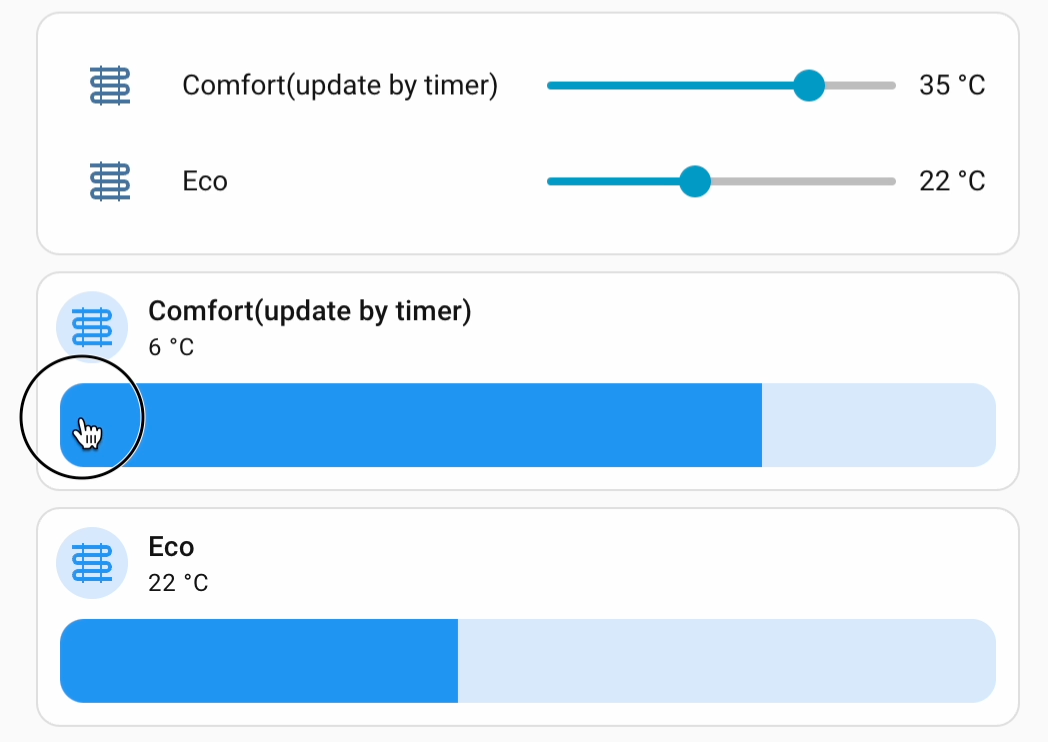Screen dimensions: 1048x742
Task: Open the Comfort(update by timer) row label
Action: point(340,86)
